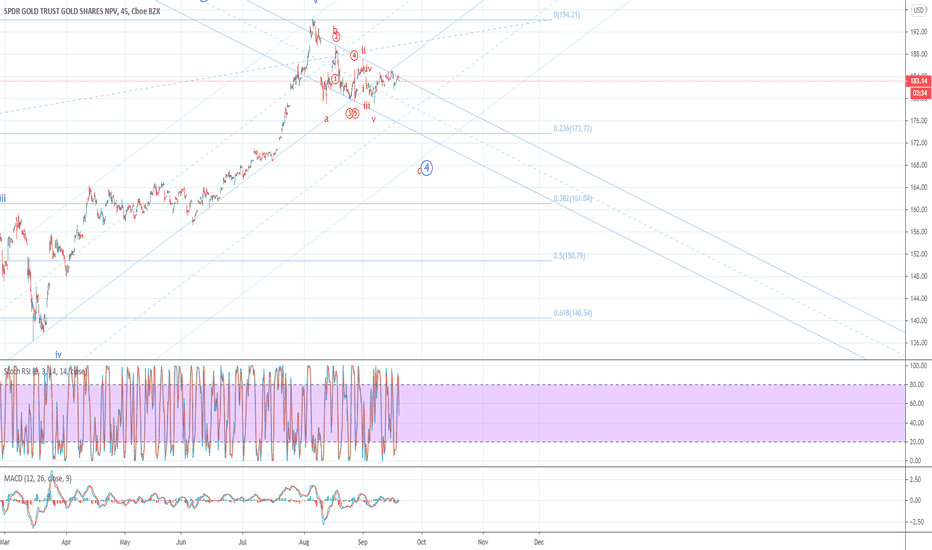Click the 140.00 price axis label

918,320
